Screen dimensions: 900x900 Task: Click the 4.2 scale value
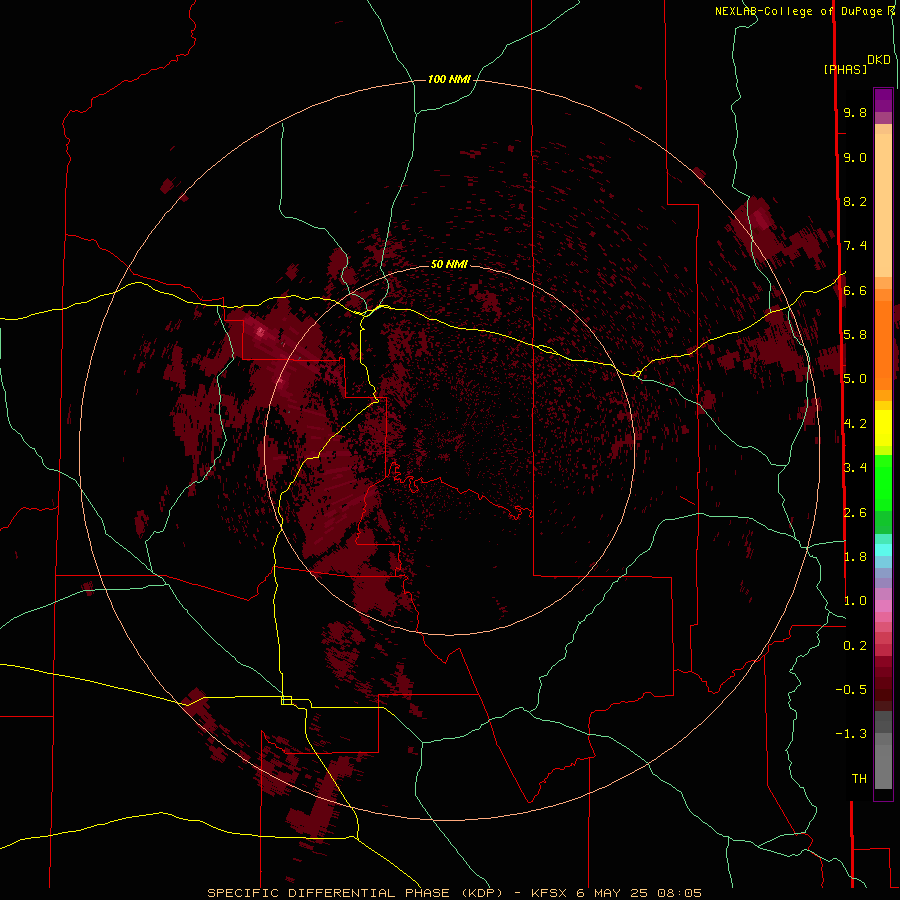click(855, 424)
